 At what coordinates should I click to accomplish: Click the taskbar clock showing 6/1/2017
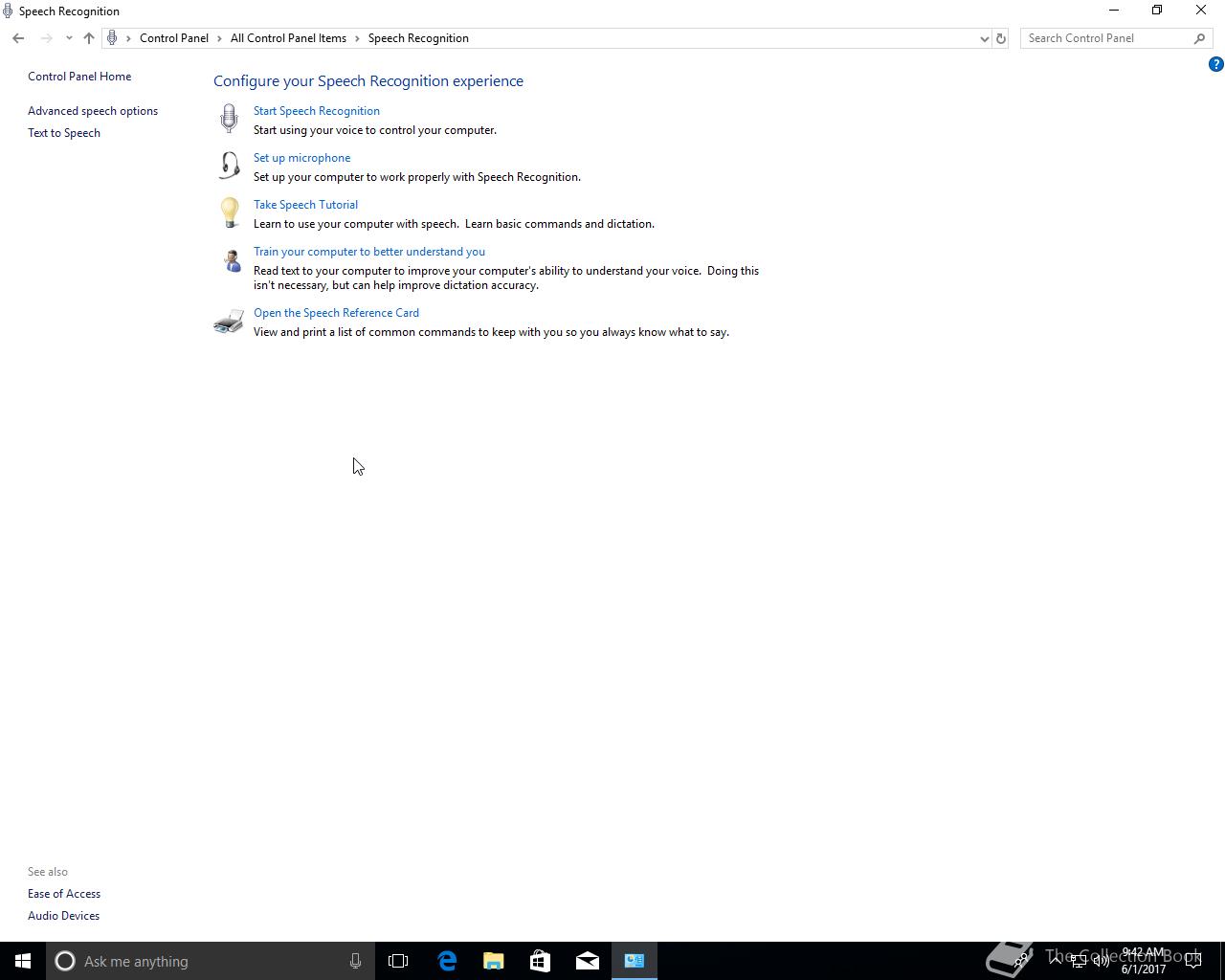tap(1144, 961)
